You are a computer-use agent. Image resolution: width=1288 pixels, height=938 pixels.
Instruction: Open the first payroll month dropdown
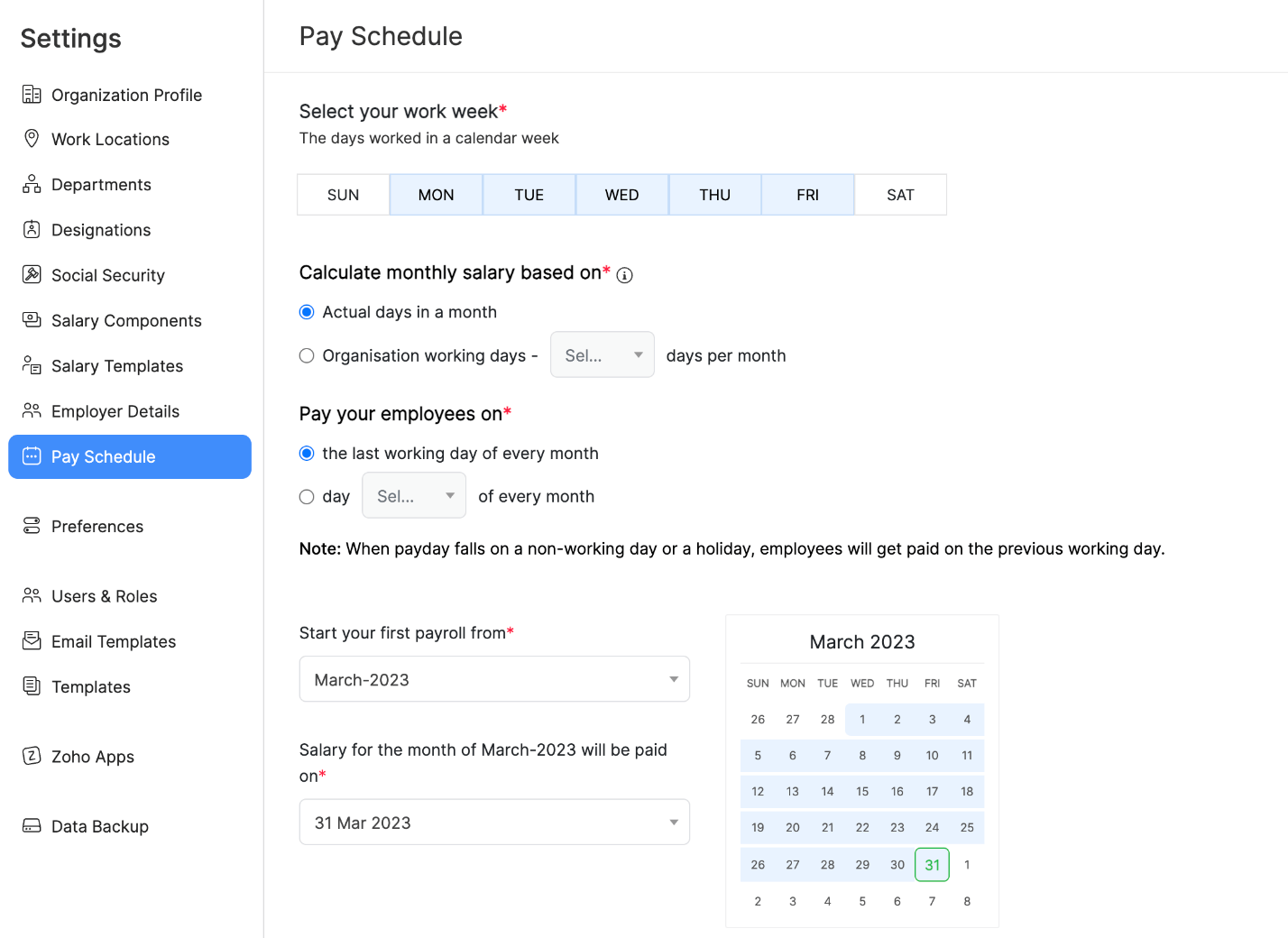(x=493, y=679)
